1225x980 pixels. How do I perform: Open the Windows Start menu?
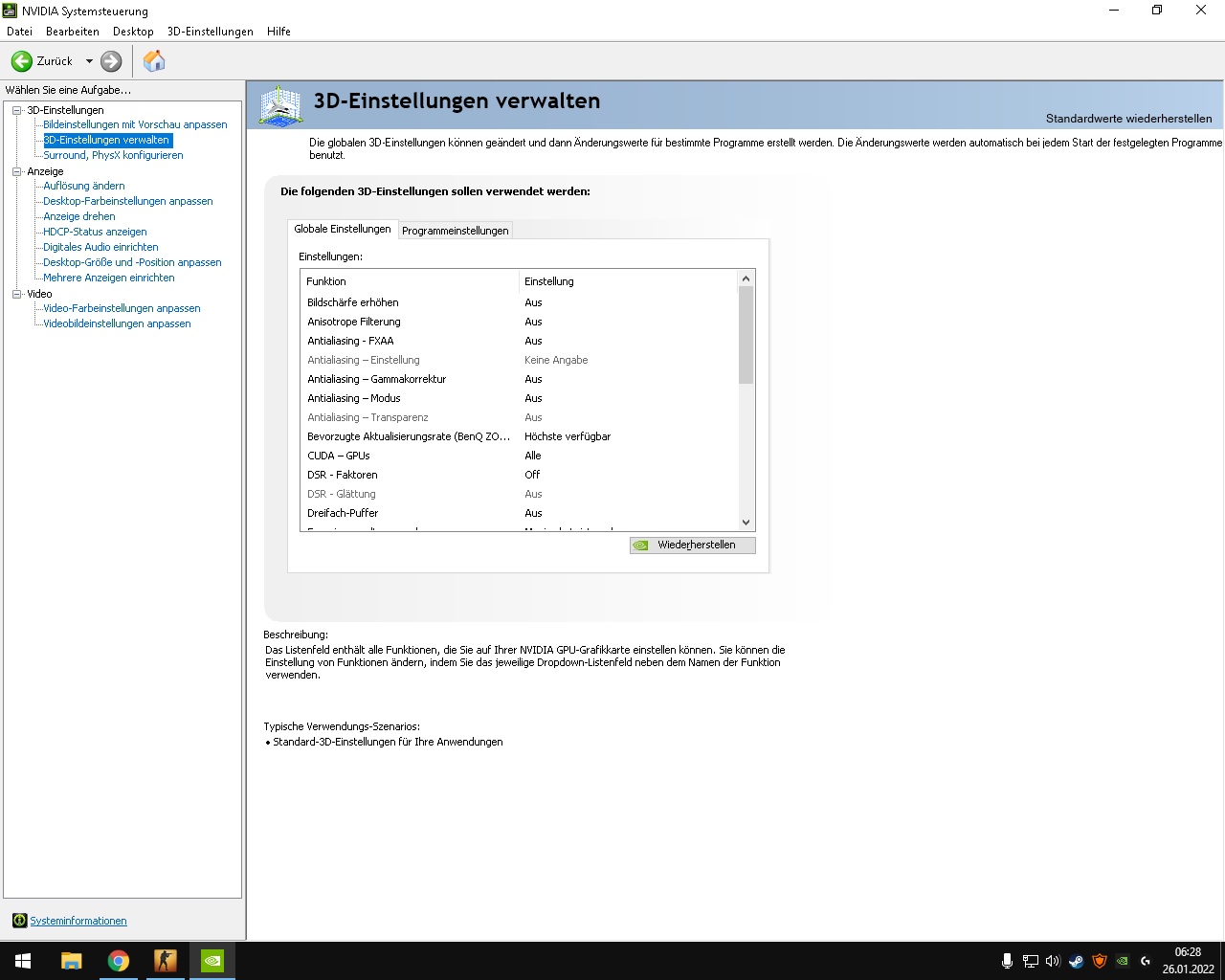(23, 961)
